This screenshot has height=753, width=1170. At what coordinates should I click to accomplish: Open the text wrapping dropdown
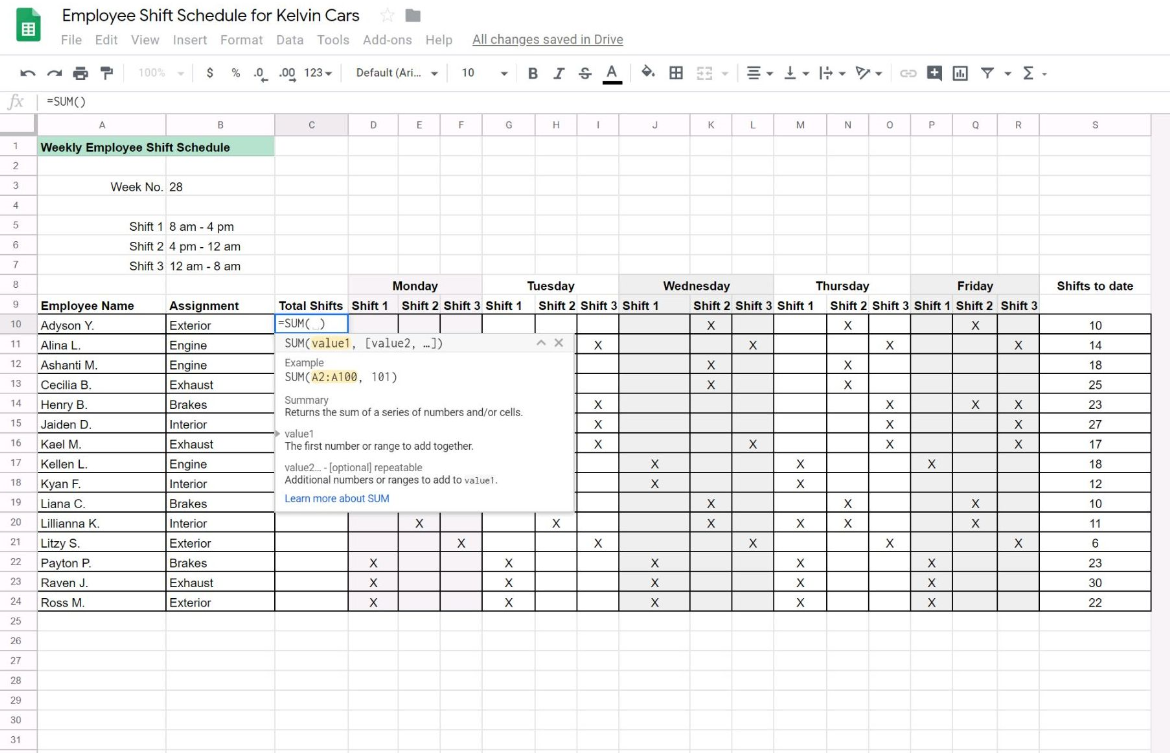[x=832, y=73]
